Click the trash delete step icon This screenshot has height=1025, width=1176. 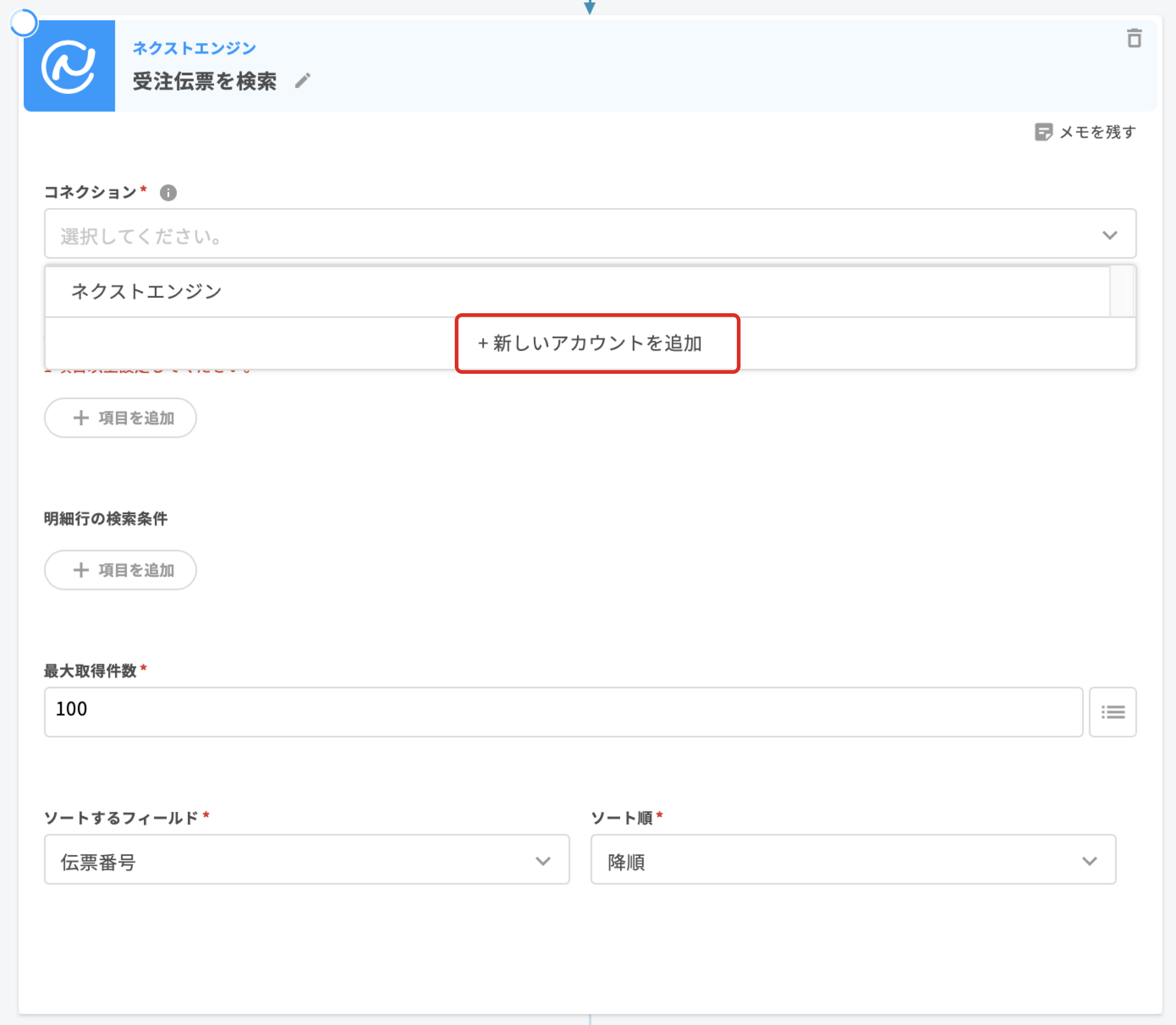1134,38
